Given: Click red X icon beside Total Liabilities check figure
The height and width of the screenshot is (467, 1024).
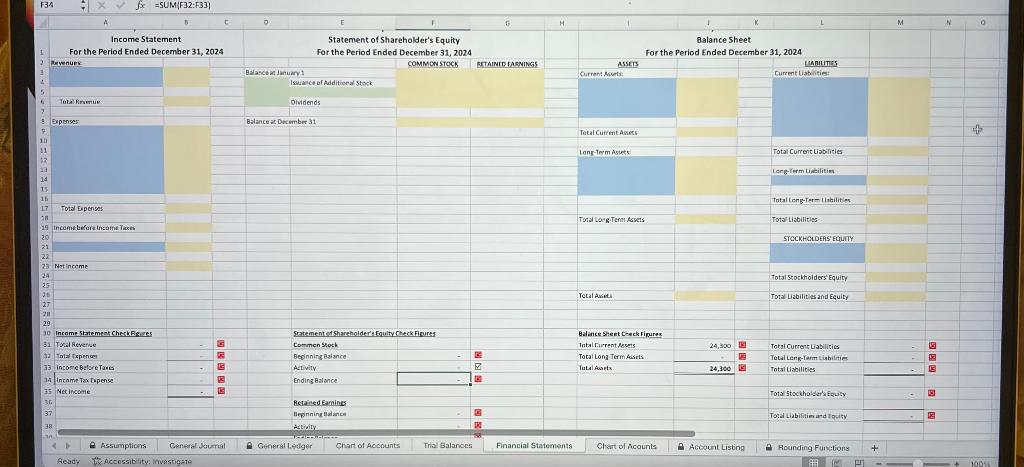Looking at the screenshot, I should click(x=932, y=368).
